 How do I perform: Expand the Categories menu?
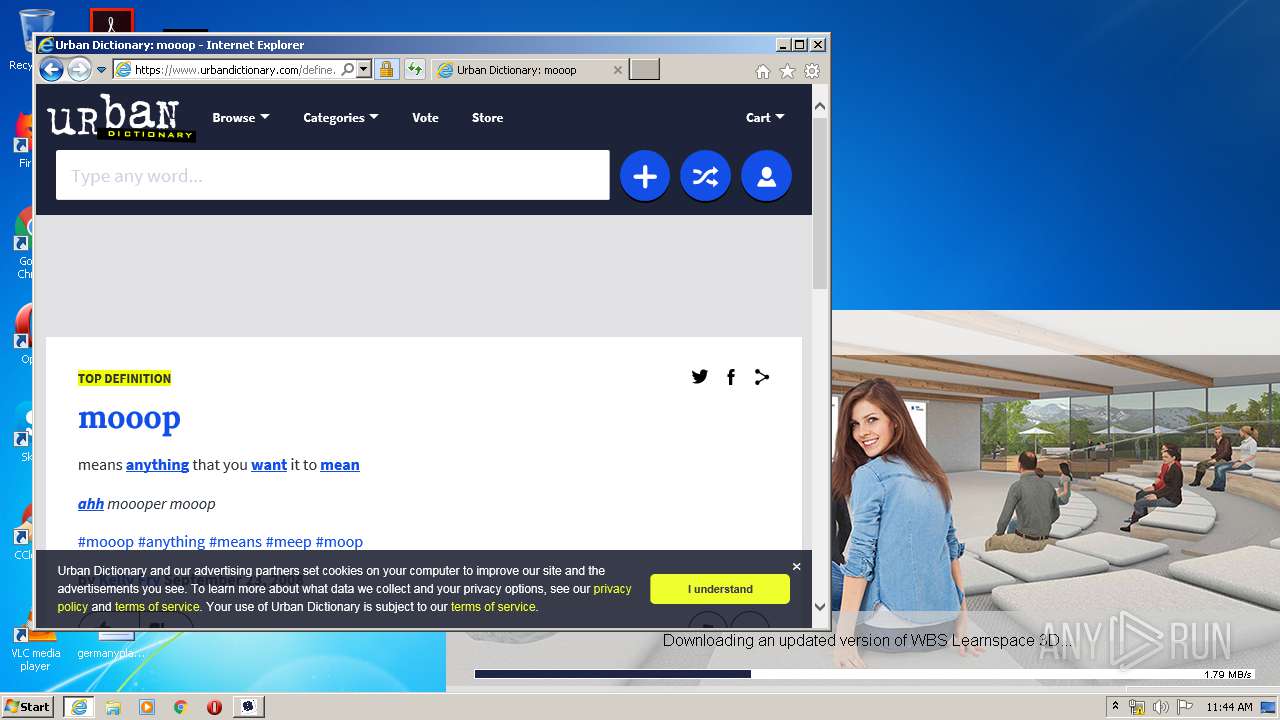pyautogui.click(x=341, y=118)
